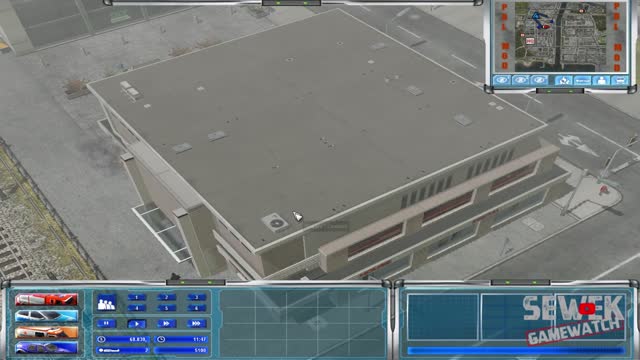The image size is (640, 360).
Task: Jump to a location on the minimap
Action: (560, 37)
